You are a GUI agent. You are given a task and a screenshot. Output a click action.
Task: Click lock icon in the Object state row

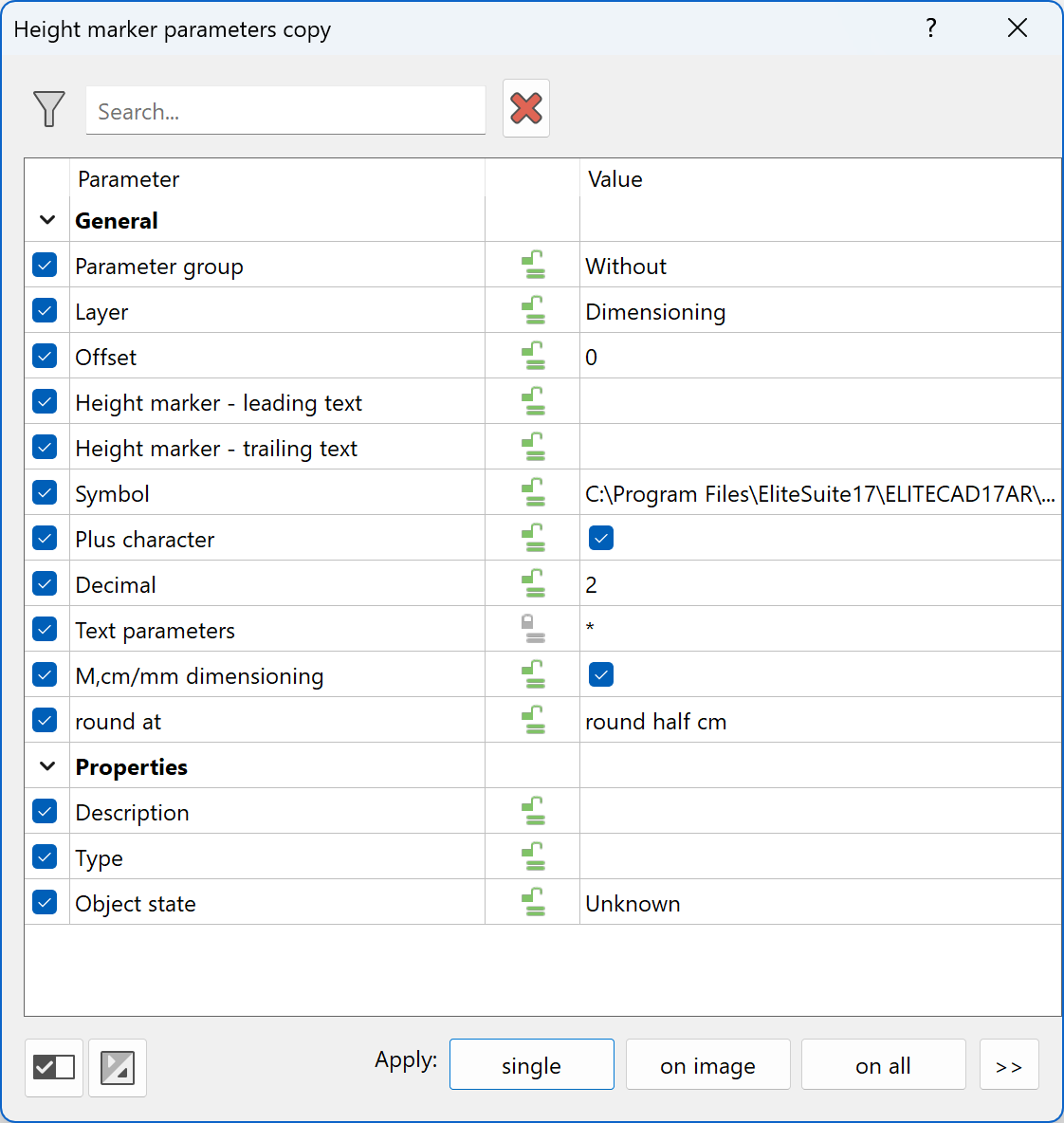(534, 902)
